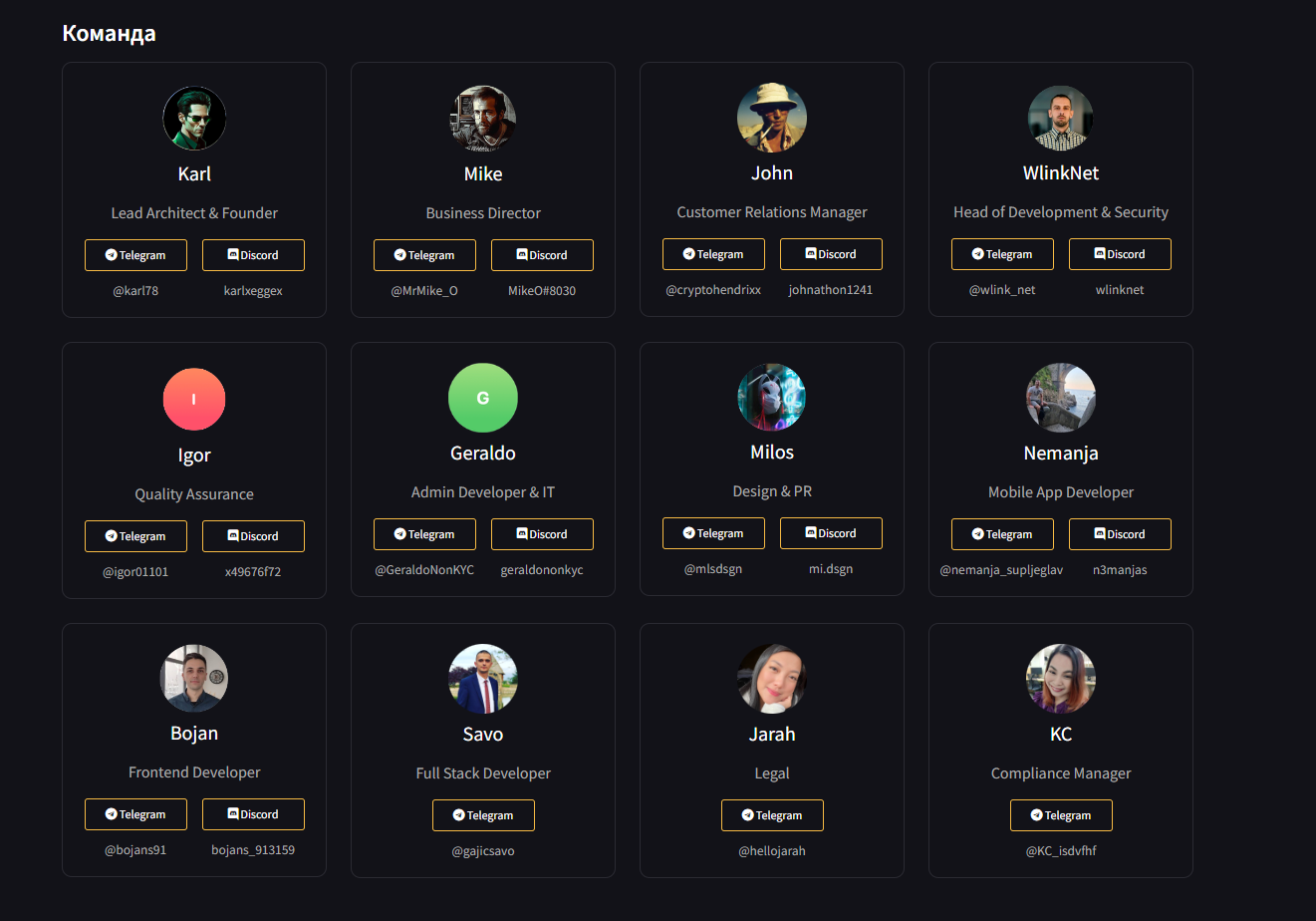The image size is (1316, 921).
Task: Open WlinkNet's Discord button
Action: 1120,254
